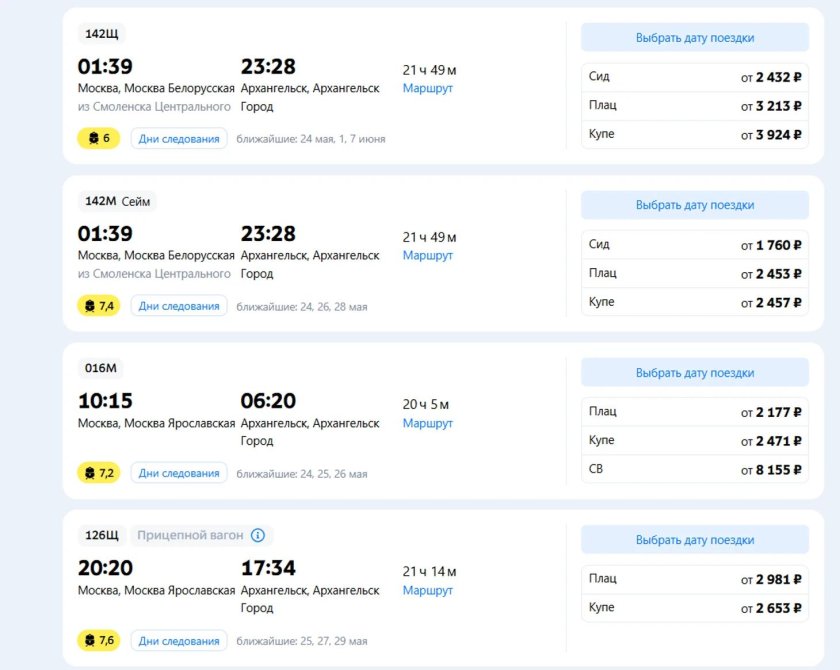Click the 7,4 rating badge on train 142М
The width and height of the screenshot is (840, 670).
point(98,306)
